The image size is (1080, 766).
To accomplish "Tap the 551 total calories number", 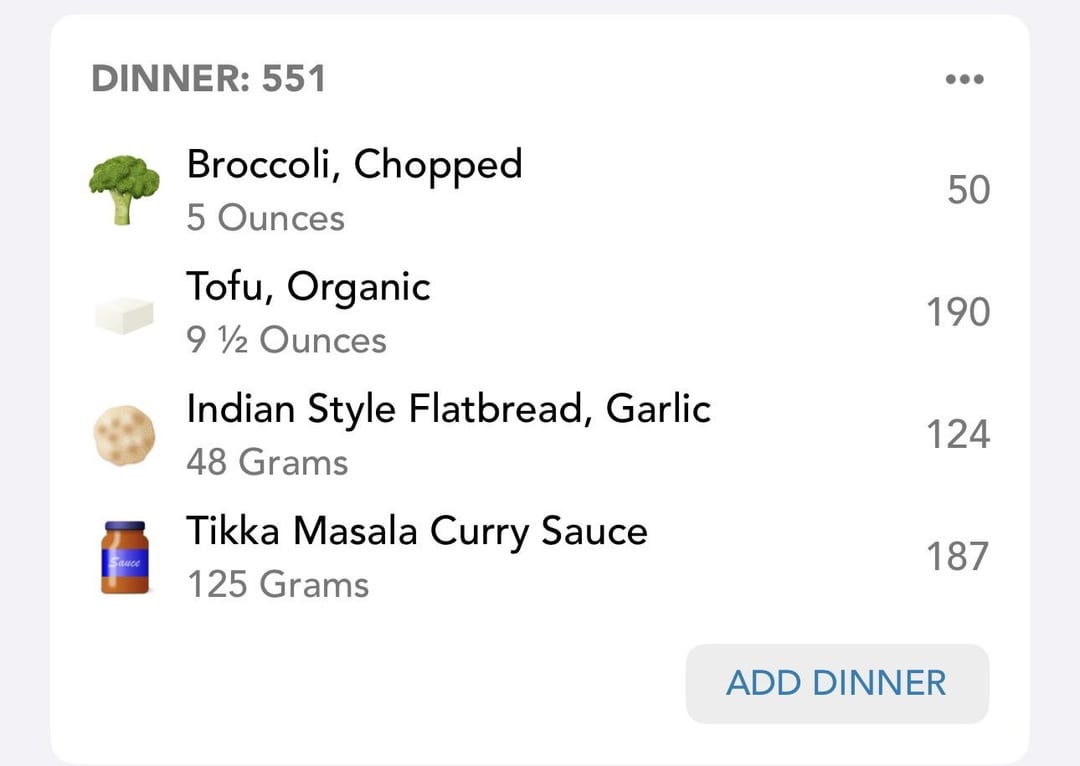I will (x=293, y=79).
